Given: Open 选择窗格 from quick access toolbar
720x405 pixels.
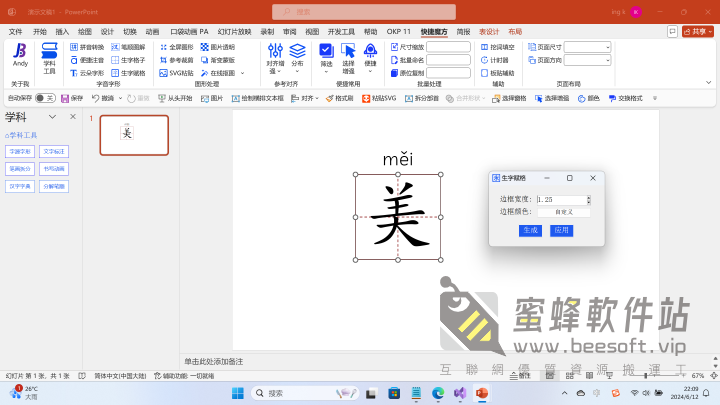Looking at the screenshot, I should coord(509,98).
